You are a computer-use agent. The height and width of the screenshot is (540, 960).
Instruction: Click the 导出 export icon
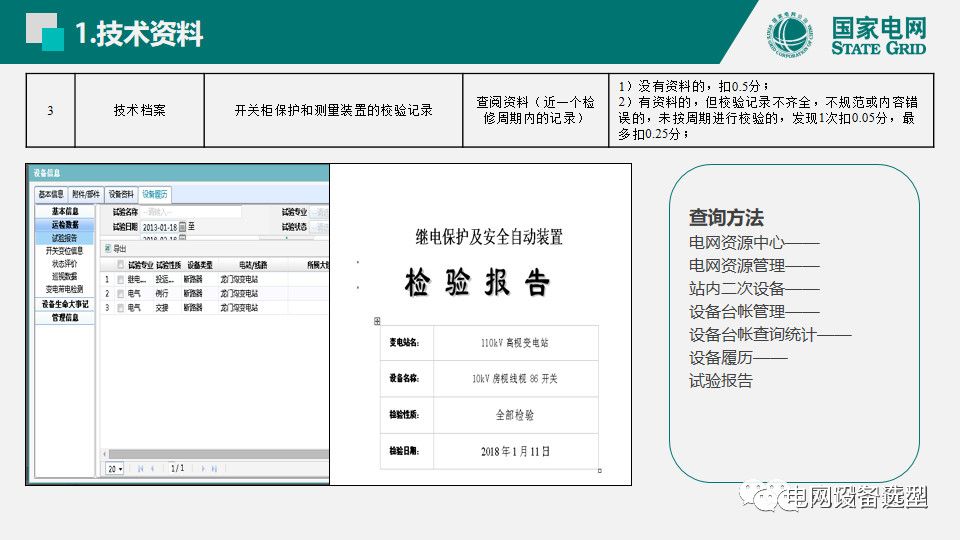[x=108, y=248]
